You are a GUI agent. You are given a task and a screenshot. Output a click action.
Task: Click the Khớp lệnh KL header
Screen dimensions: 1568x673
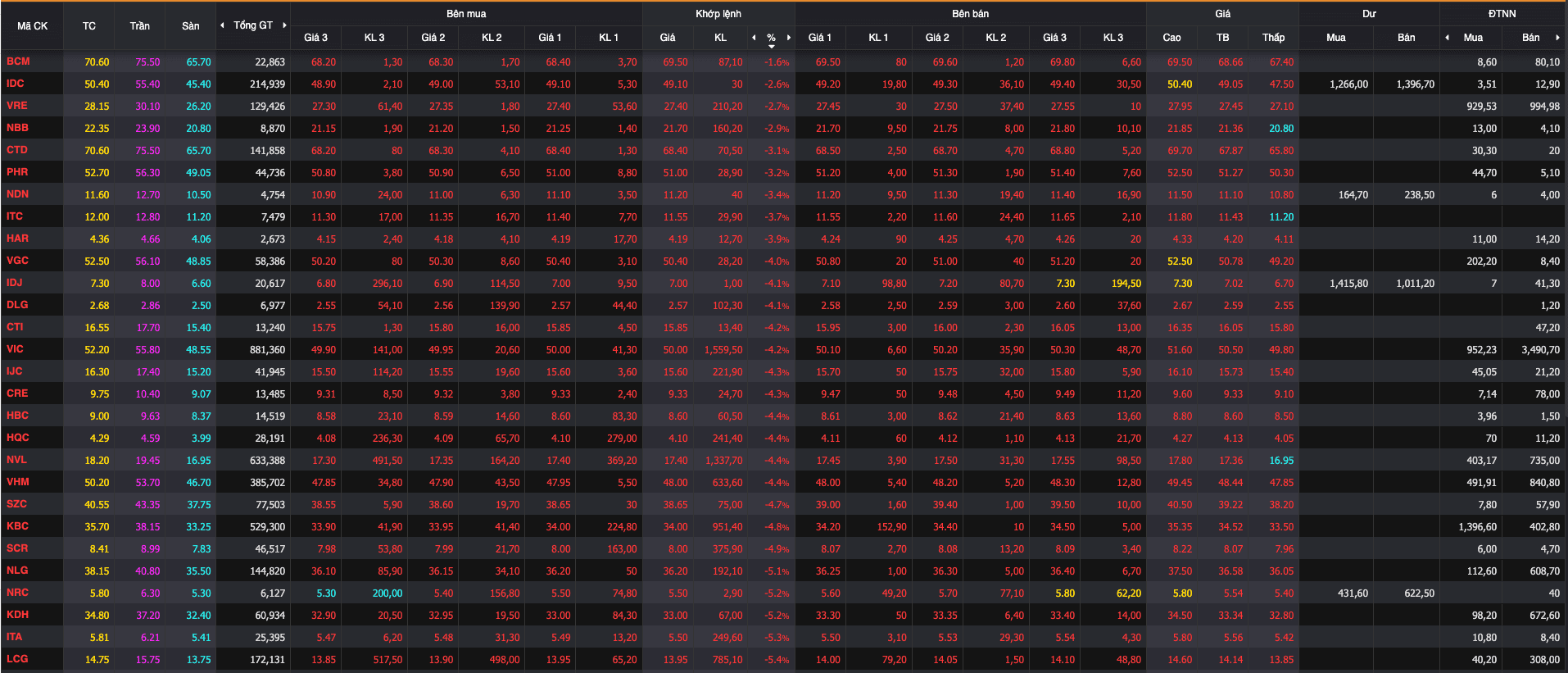point(720,38)
